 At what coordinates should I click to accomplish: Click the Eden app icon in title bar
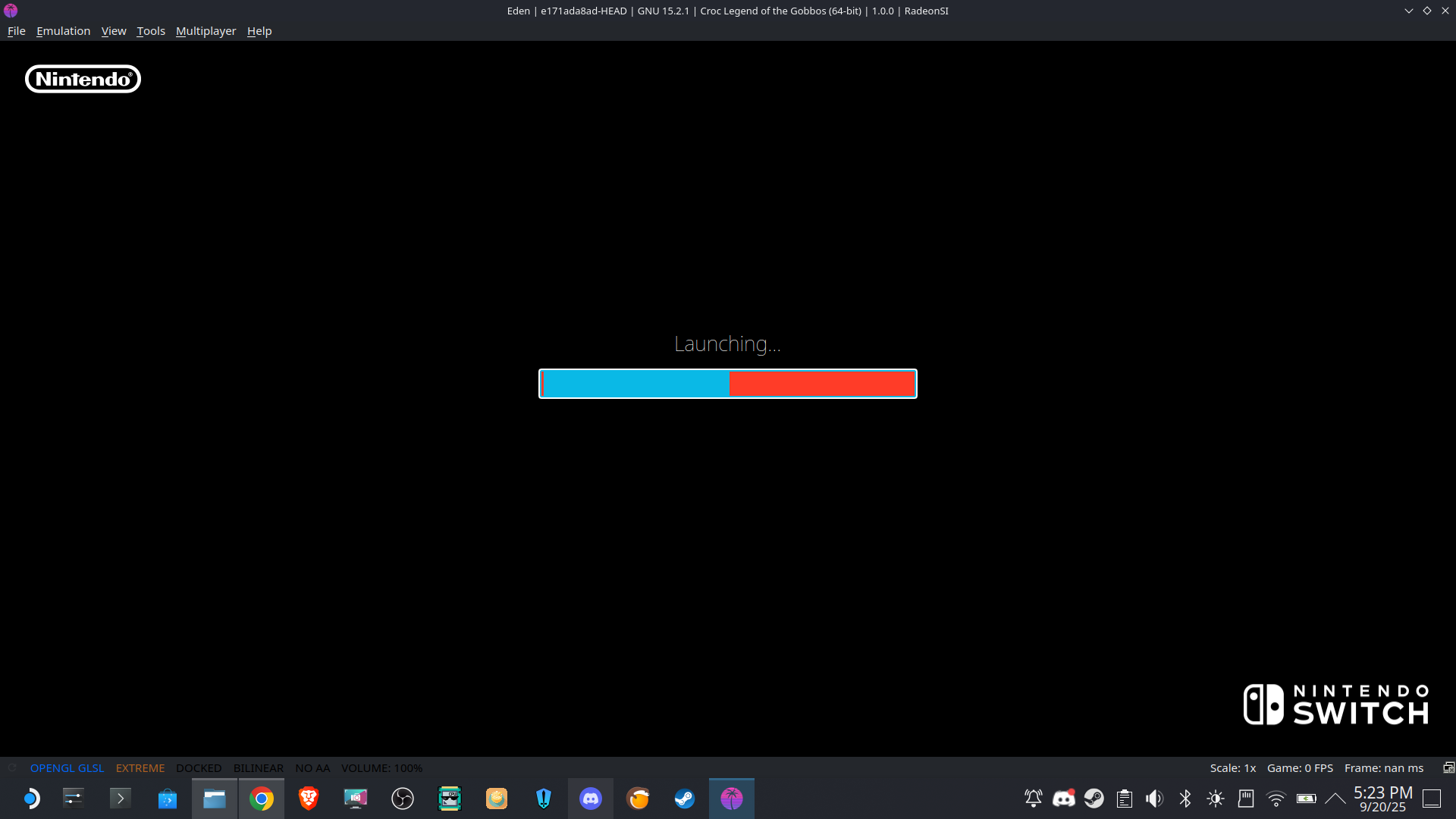(x=11, y=11)
